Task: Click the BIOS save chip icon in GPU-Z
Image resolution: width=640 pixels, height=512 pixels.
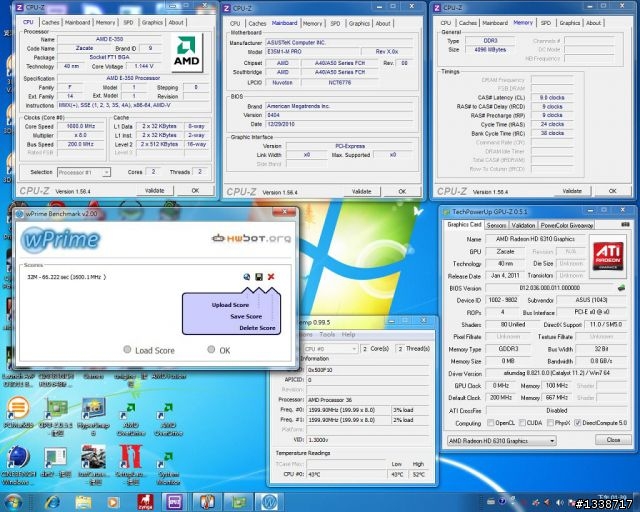Action: click(621, 288)
